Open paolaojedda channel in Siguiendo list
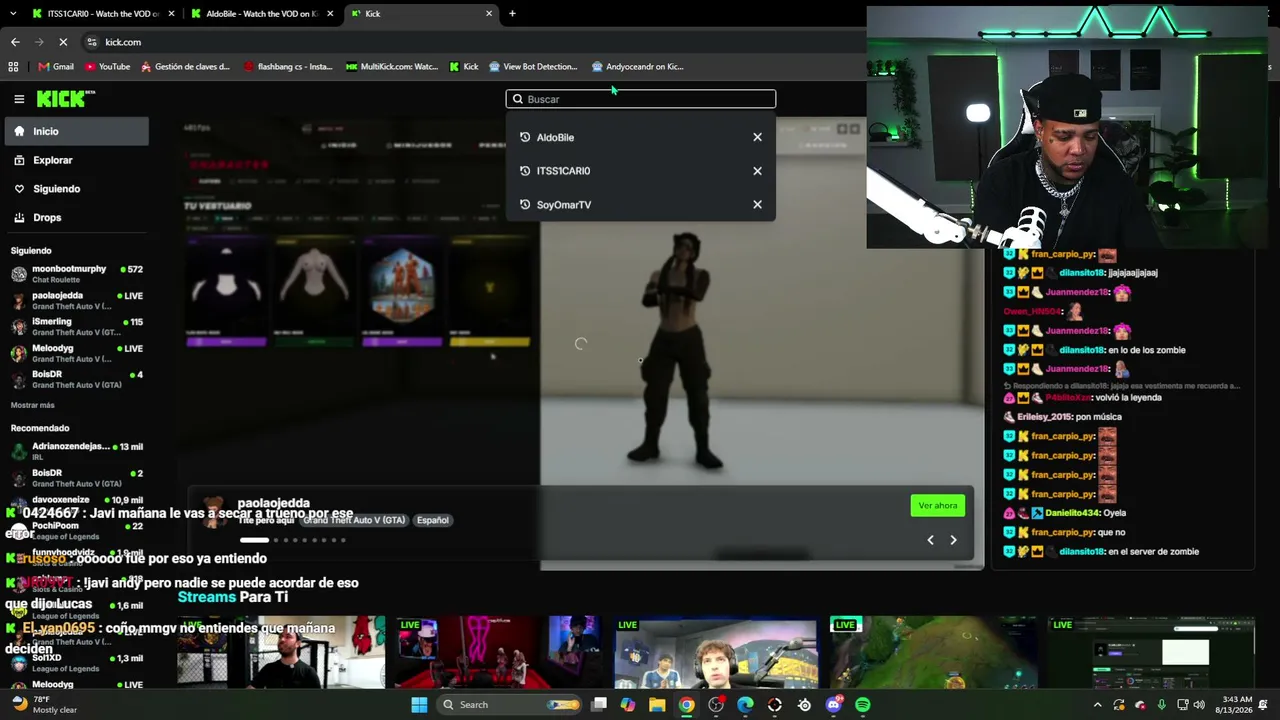This screenshot has width=1280, height=720. pos(76,300)
